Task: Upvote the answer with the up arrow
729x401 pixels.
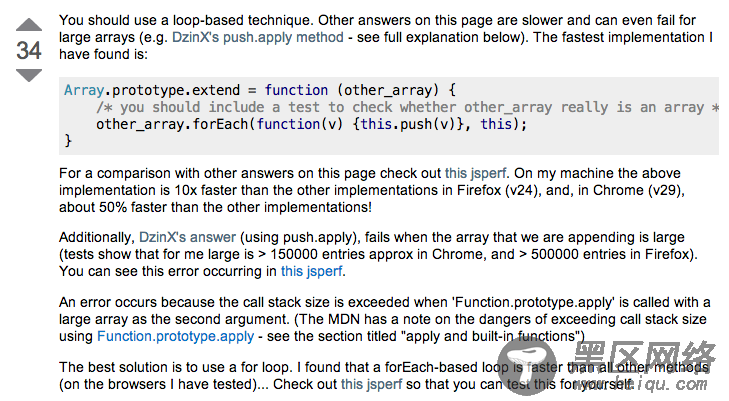Action: point(29,25)
